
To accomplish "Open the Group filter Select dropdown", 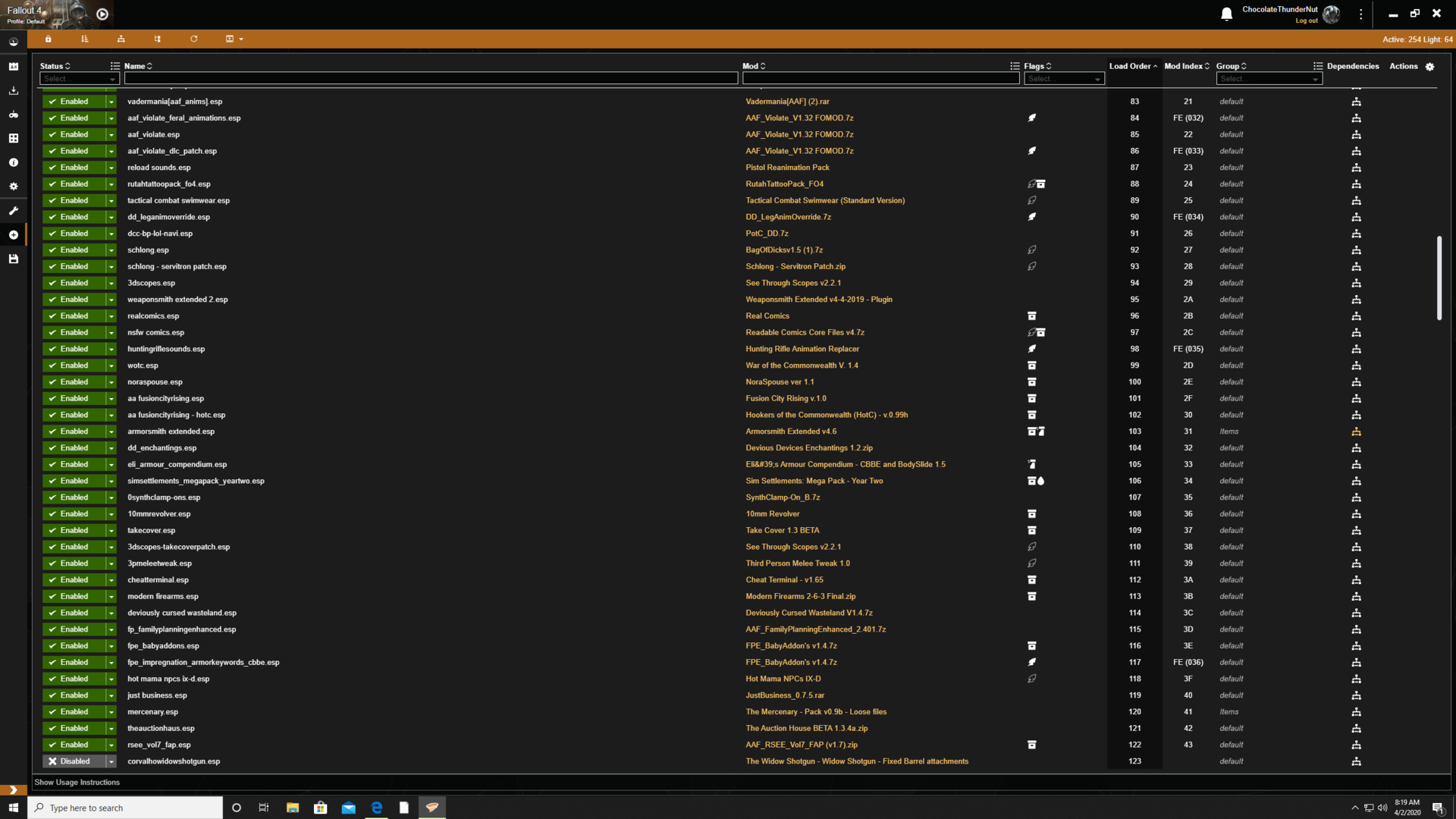I will (x=1269, y=79).
